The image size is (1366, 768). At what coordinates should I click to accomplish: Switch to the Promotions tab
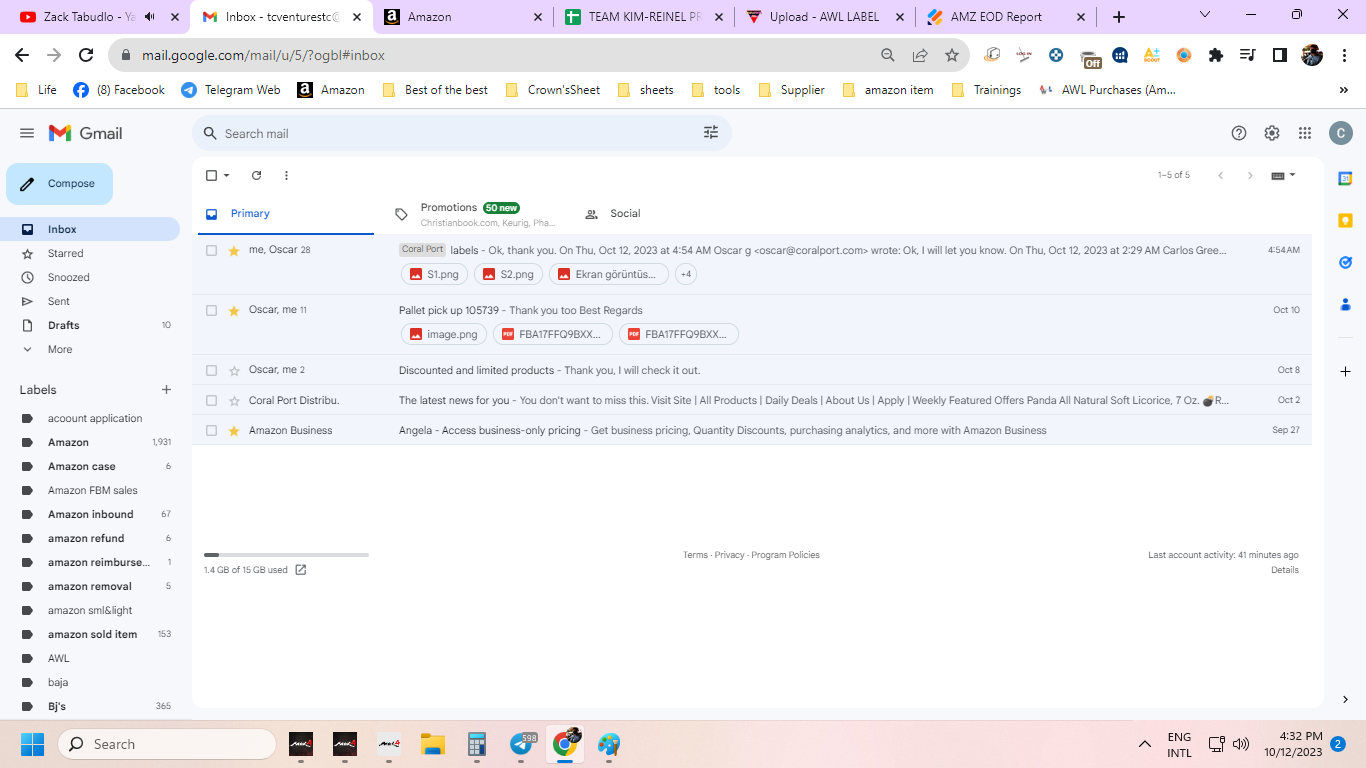(x=474, y=214)
